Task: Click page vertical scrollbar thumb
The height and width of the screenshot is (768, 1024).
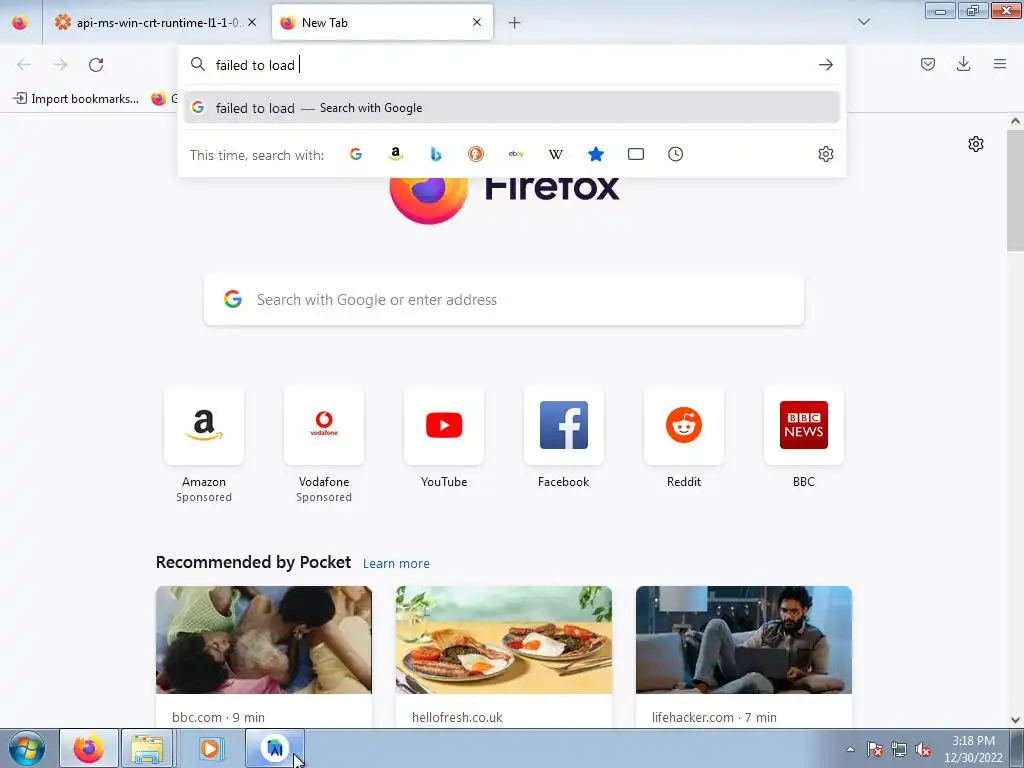Action: (x=1015, y=189)
